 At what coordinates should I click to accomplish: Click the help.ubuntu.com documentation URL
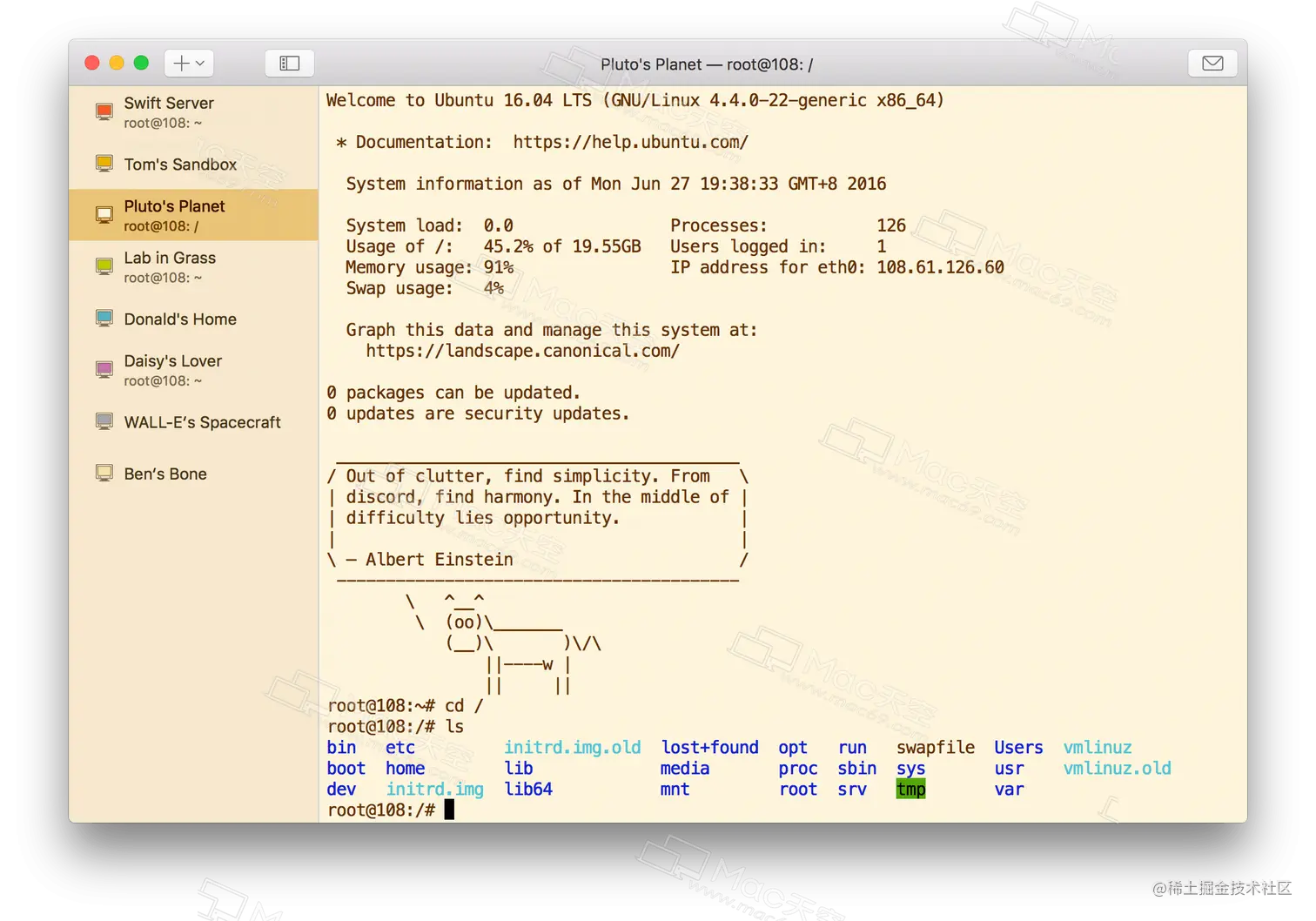[630, 142]
